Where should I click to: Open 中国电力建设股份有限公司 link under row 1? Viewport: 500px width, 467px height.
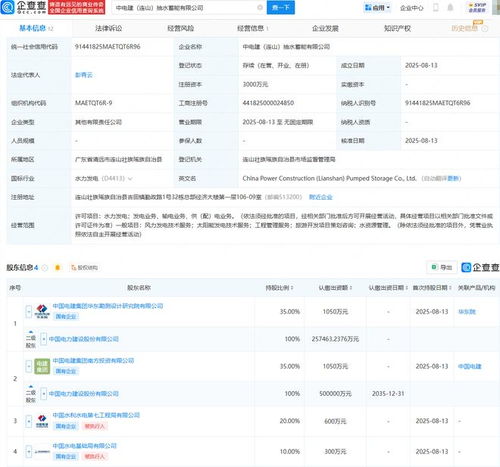tap(84, 339)
